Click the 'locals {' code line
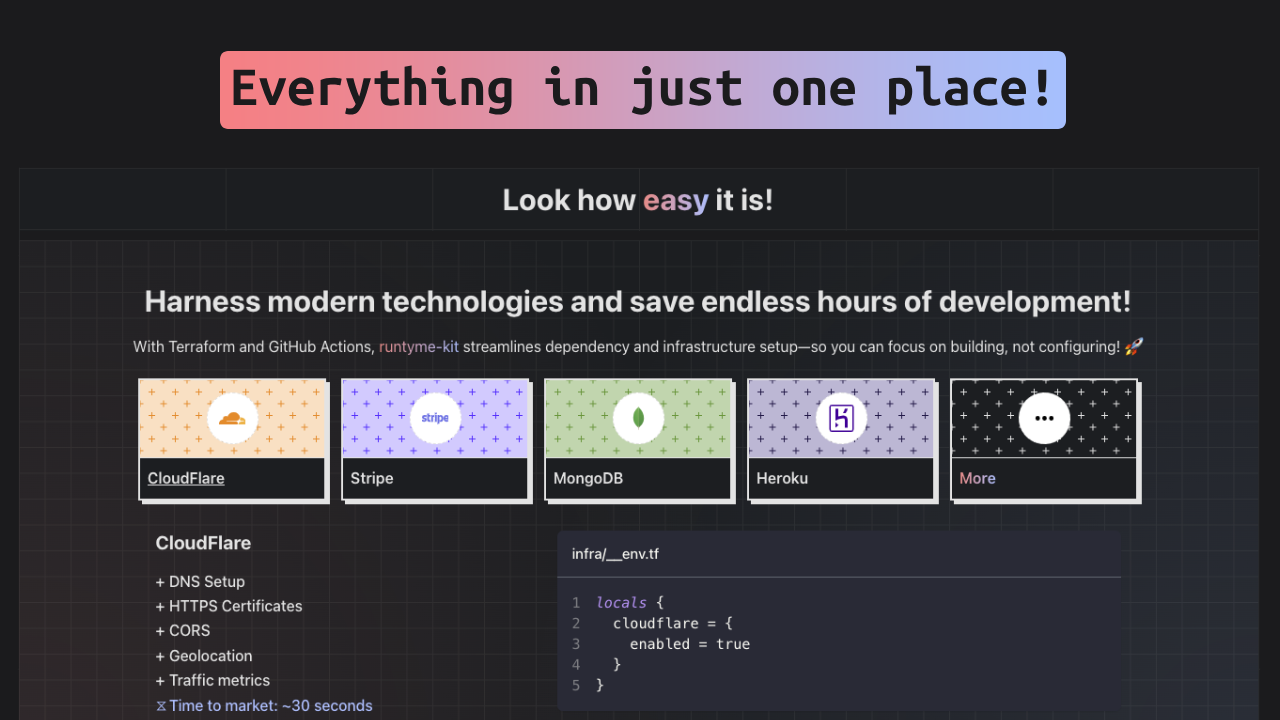Viewport: 1280px width, 720px height. point(630,603)
